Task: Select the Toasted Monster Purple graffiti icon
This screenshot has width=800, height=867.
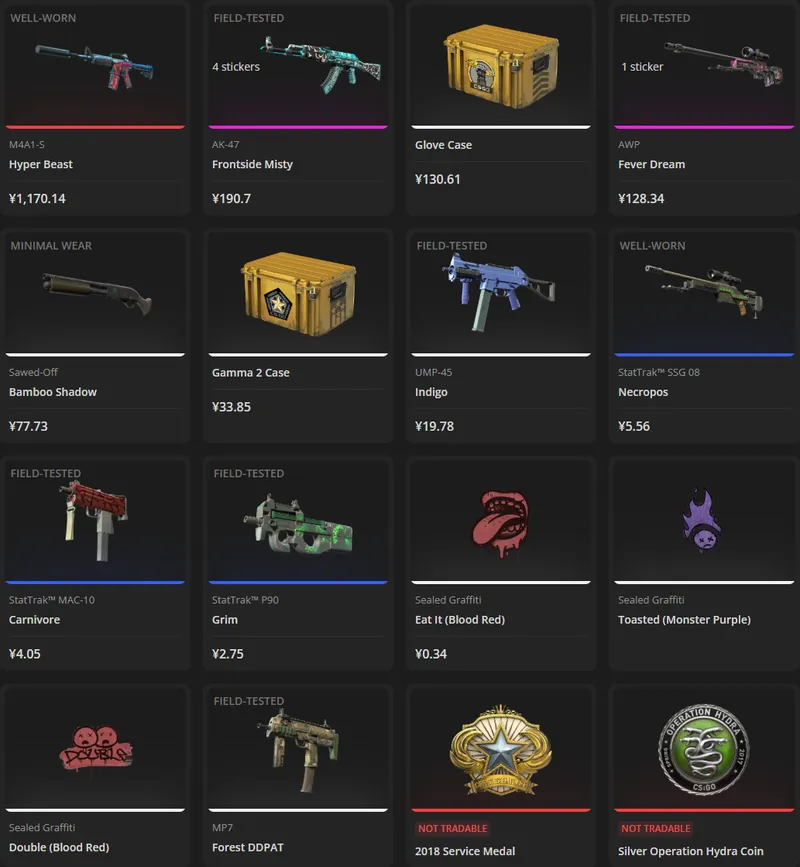Action: (x=702, y=520)
